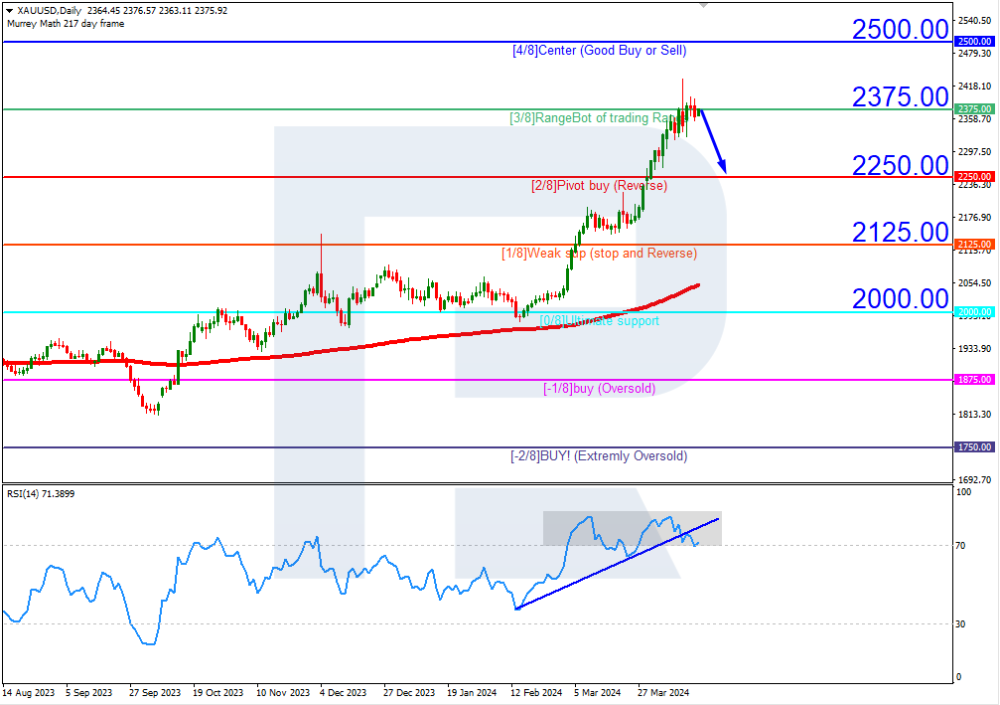Click the large 2250.00 level text

point(899,164)
